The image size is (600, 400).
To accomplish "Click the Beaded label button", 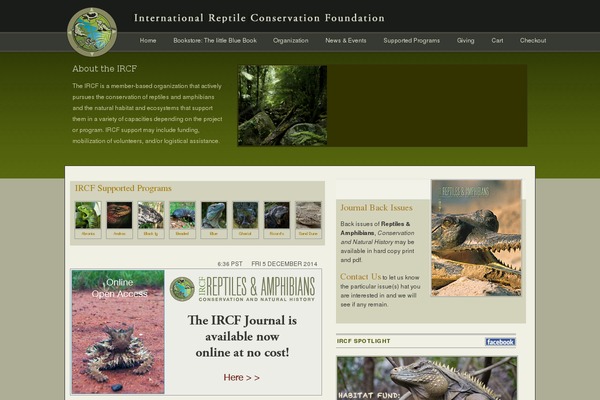I will click(x=182, y=233).
